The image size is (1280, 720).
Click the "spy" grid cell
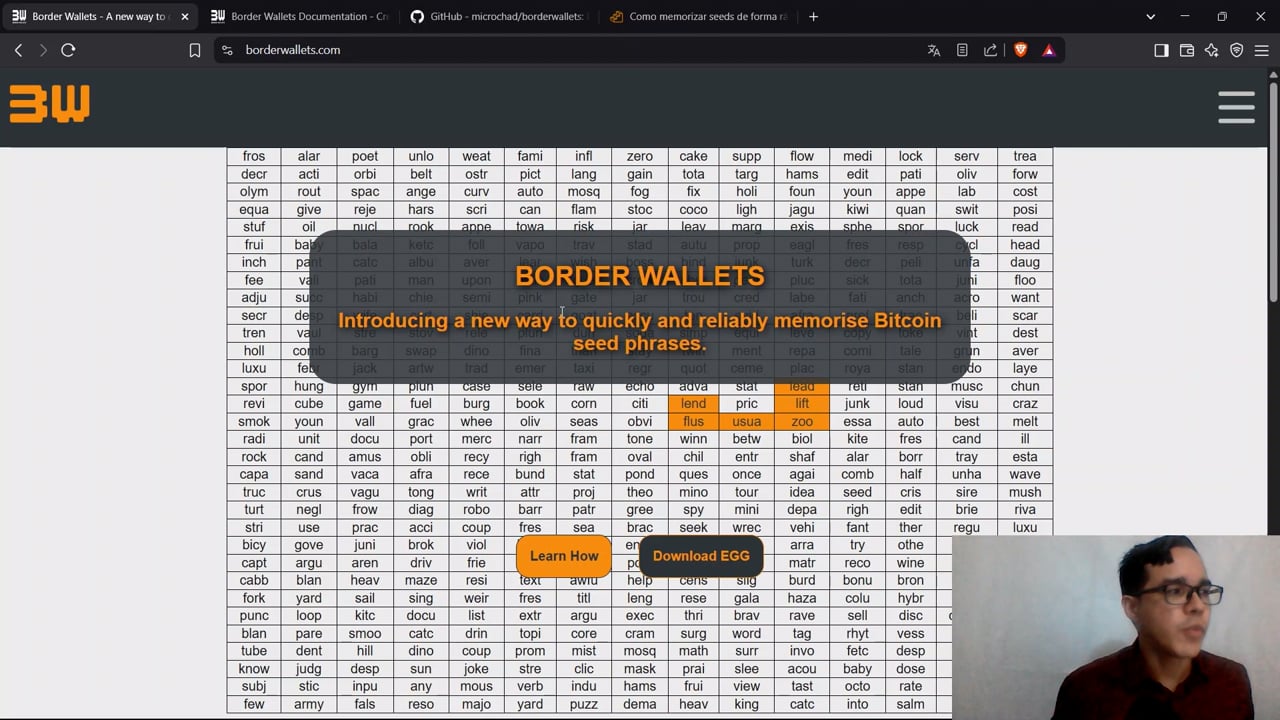pos(693,510)
